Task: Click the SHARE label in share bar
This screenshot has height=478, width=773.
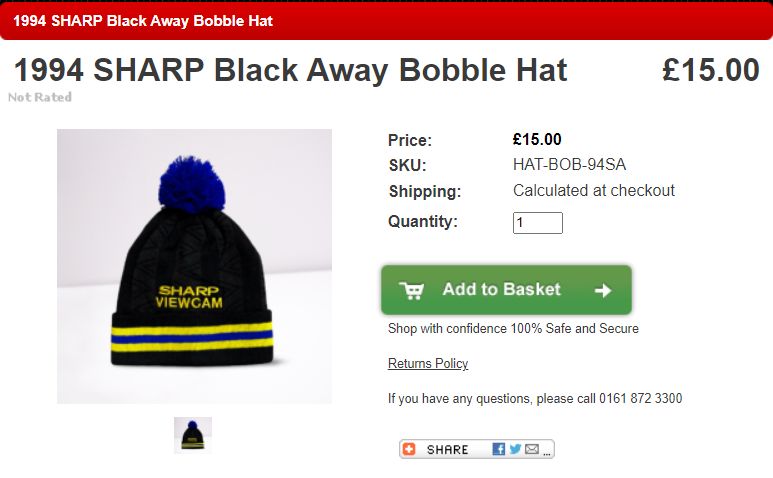Action: [447, 449]
